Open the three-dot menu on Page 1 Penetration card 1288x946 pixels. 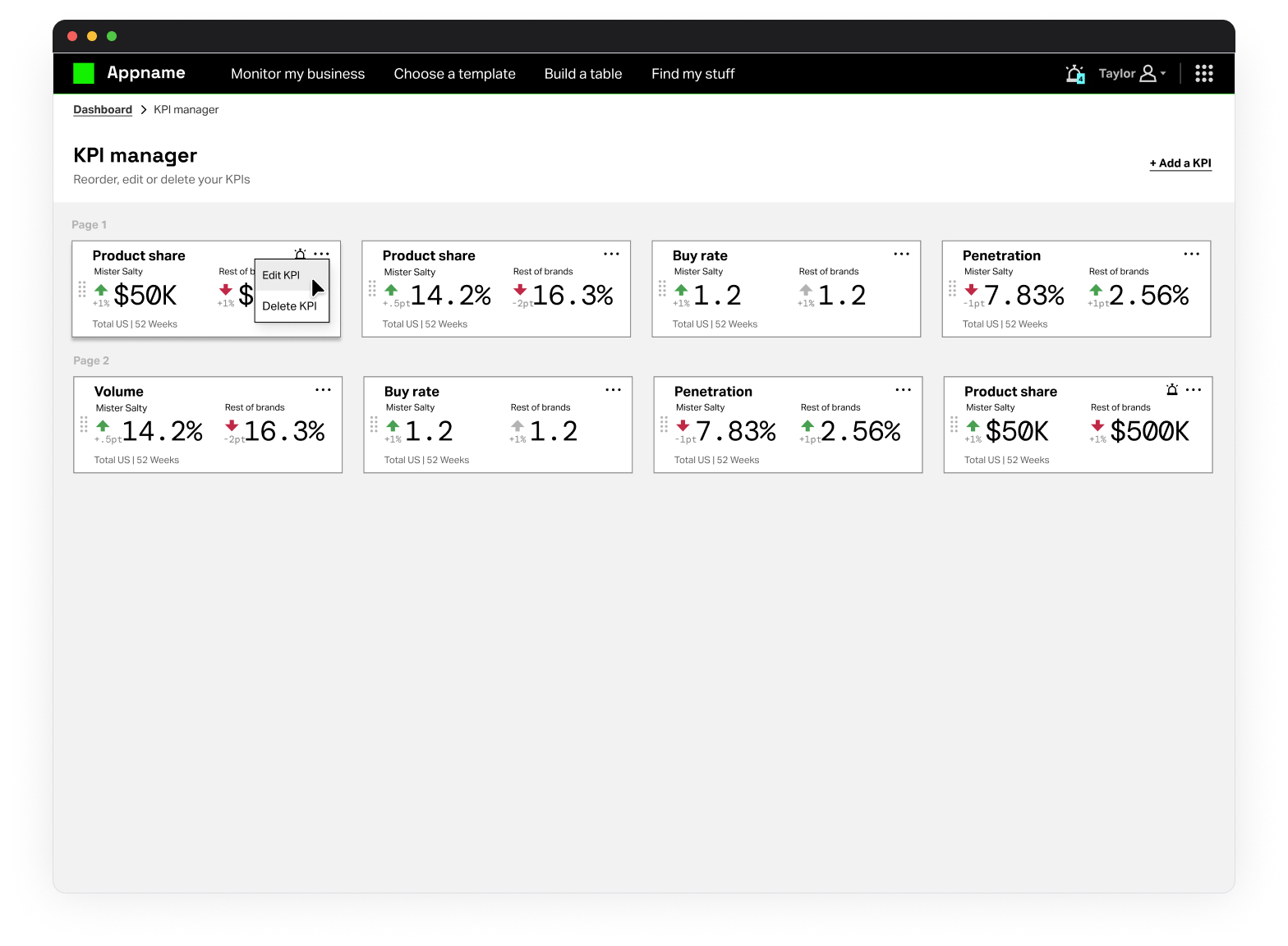tap(1191, 255)
